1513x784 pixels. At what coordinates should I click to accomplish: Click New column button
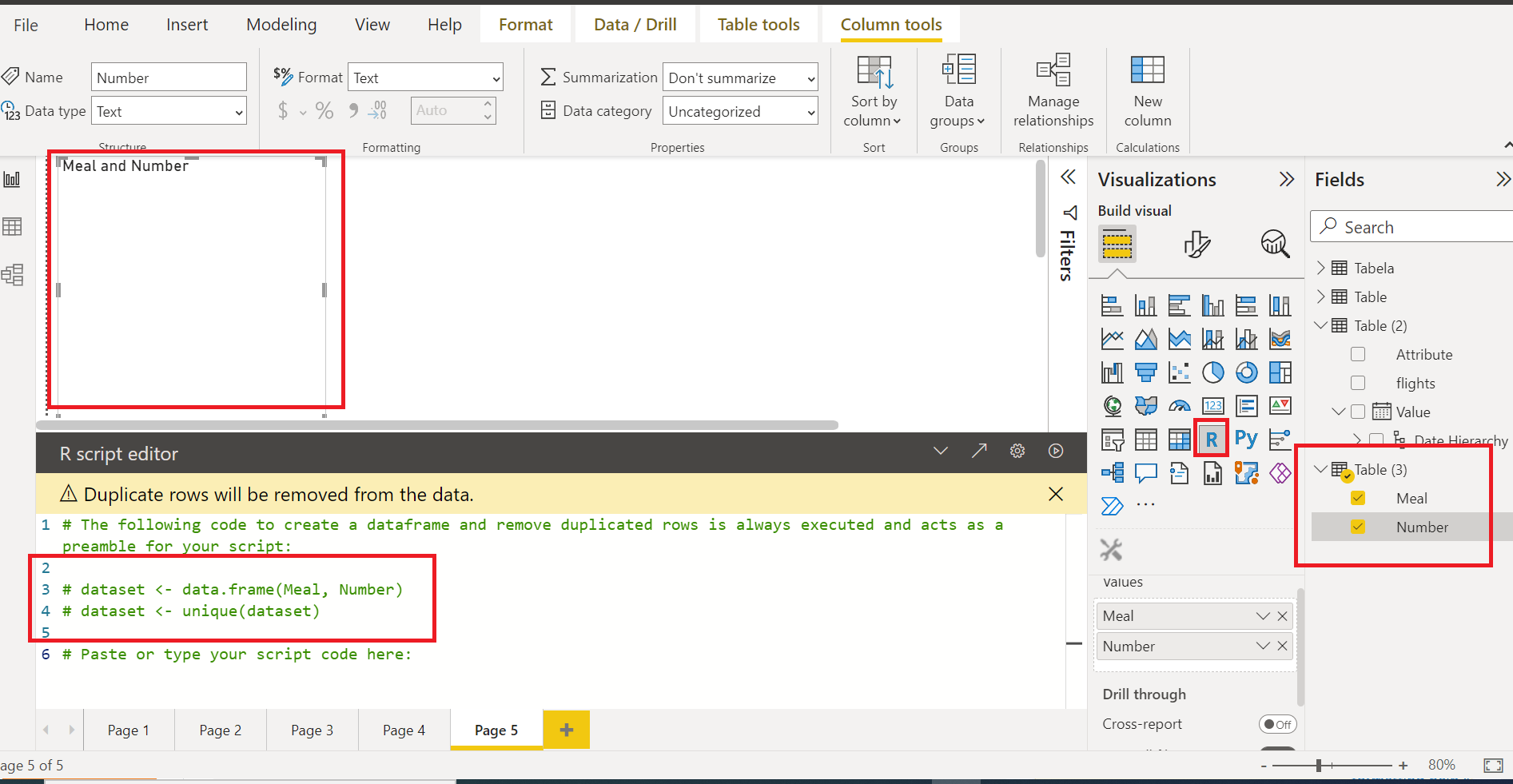pos(1148,91)
